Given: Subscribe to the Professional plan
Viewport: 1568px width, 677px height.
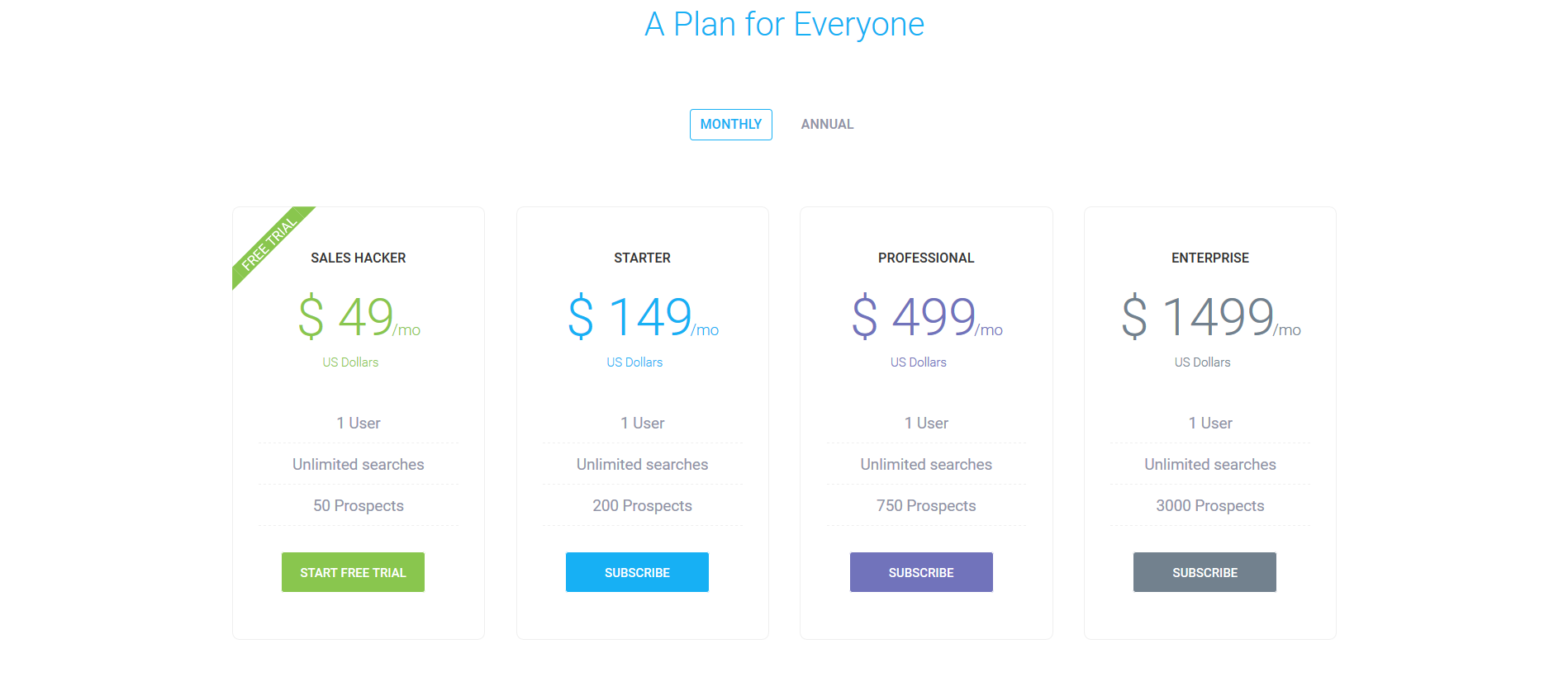Looking at the screenshot, I should 921,572.
